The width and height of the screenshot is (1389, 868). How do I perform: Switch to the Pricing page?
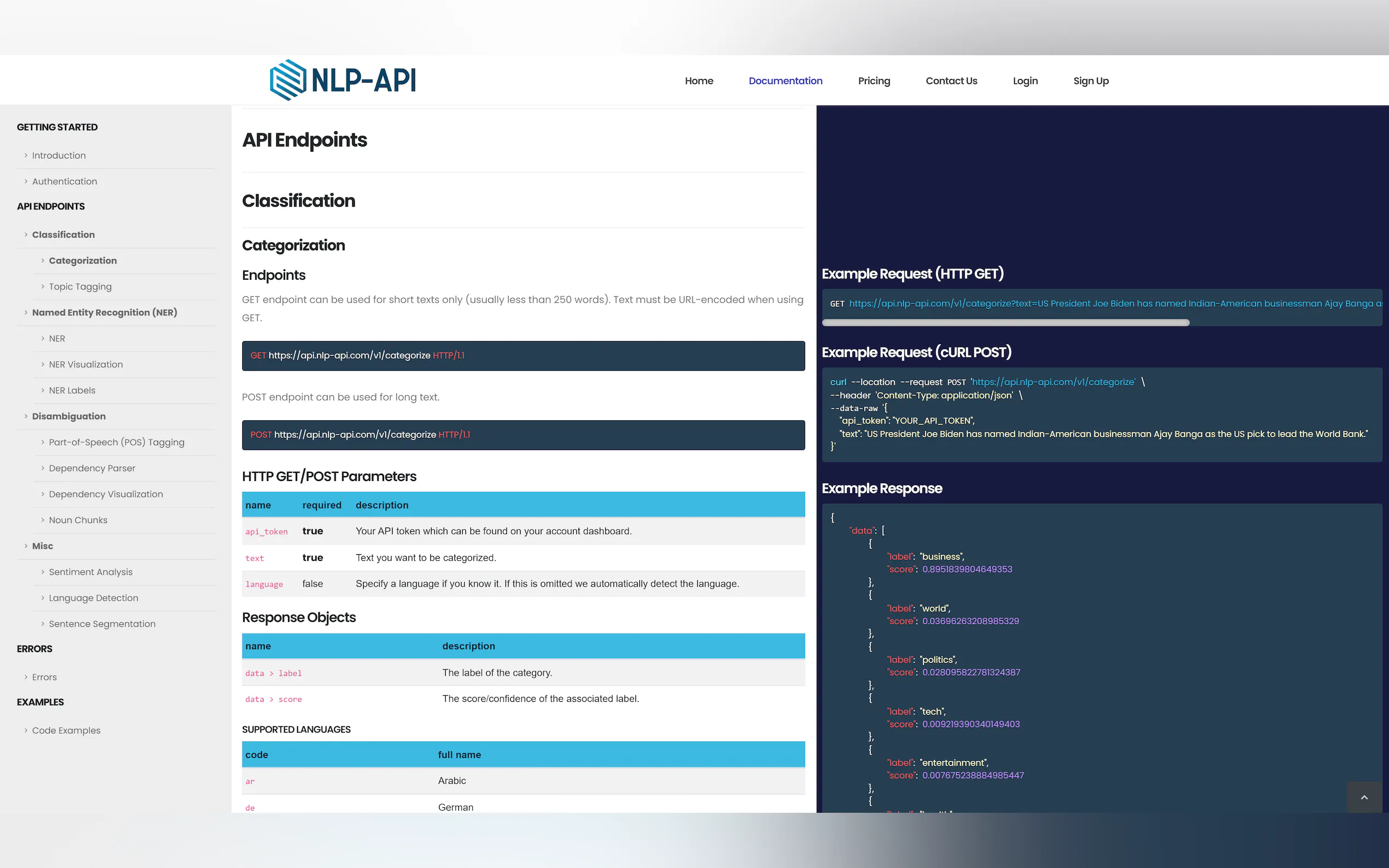click(873, 80)
